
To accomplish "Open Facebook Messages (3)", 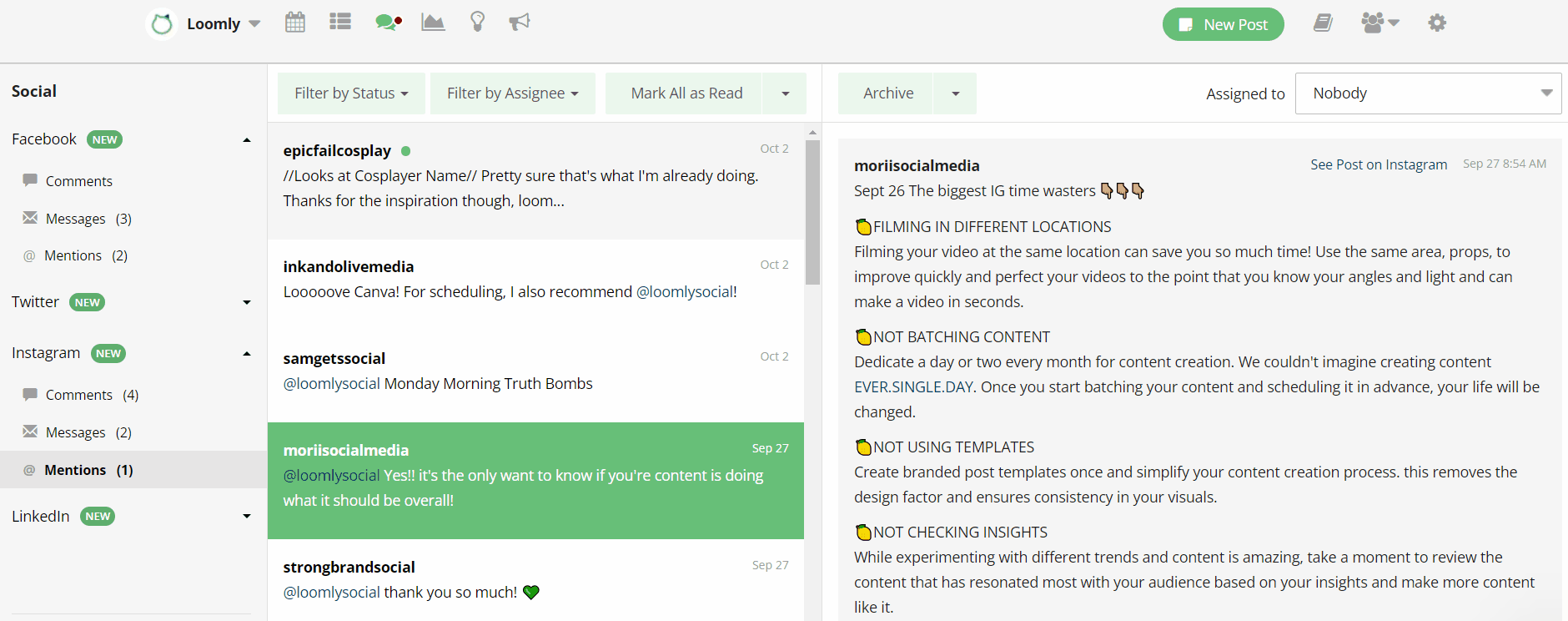I will coord(88,219).
